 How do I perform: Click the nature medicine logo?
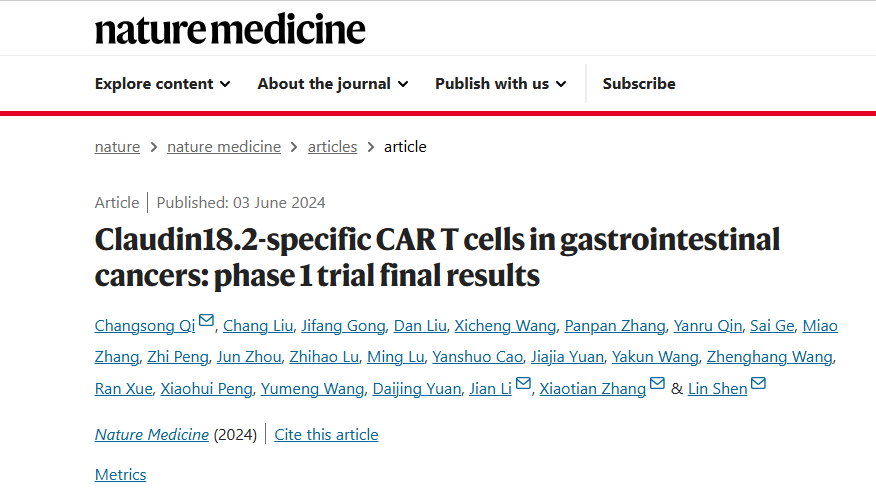230,29
